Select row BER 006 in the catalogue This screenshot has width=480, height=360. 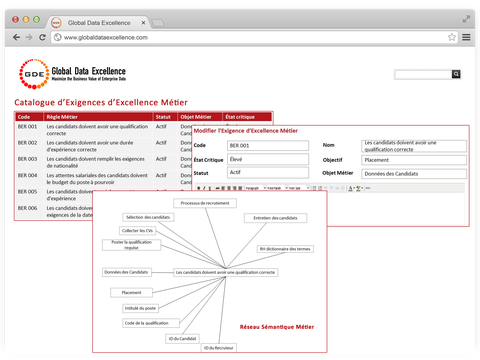pyautogui.click(x=55, y=211)
